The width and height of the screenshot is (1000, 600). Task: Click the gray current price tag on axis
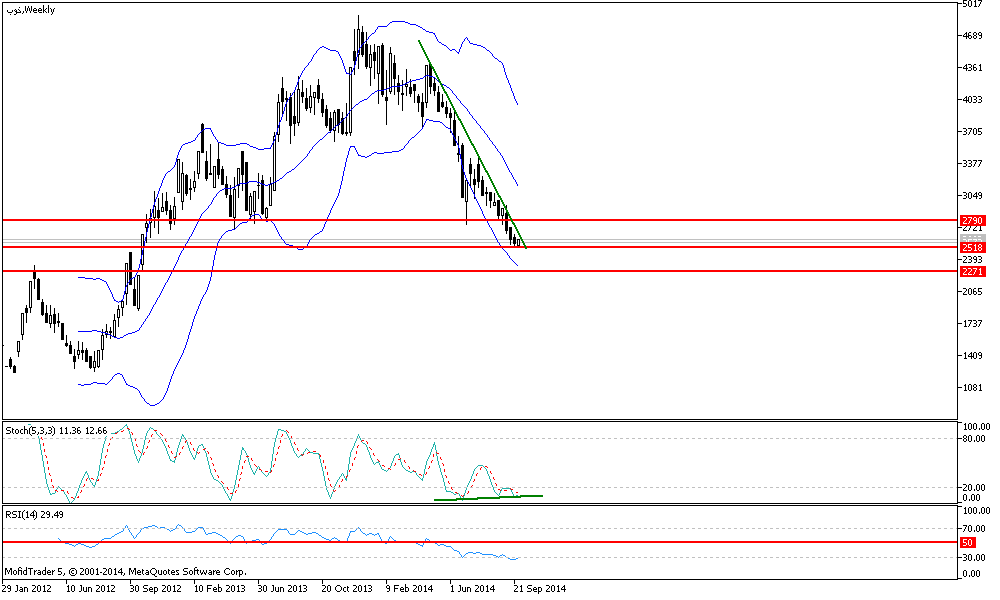tap(973, 238)
